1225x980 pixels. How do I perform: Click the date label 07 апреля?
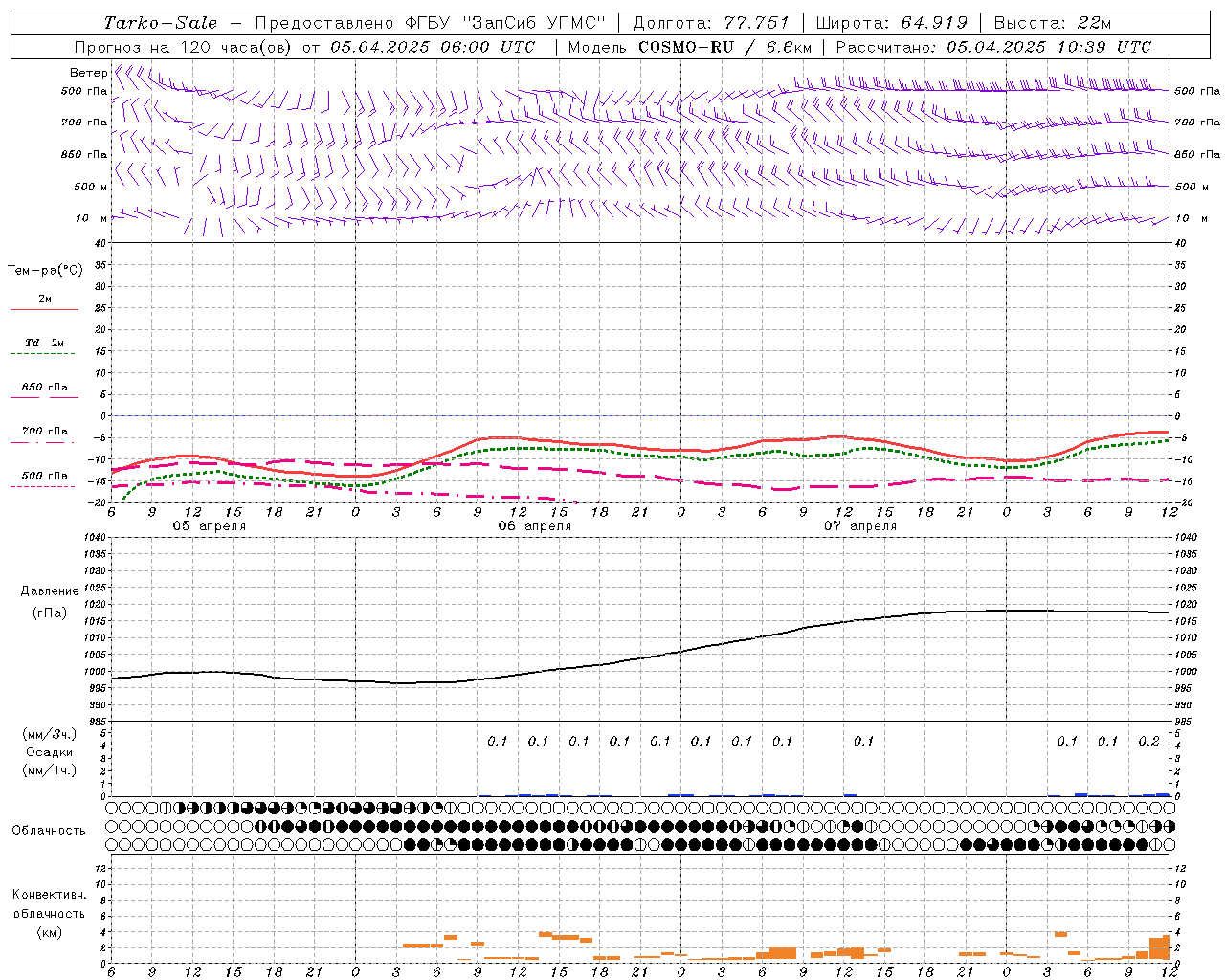pos(860,526)
